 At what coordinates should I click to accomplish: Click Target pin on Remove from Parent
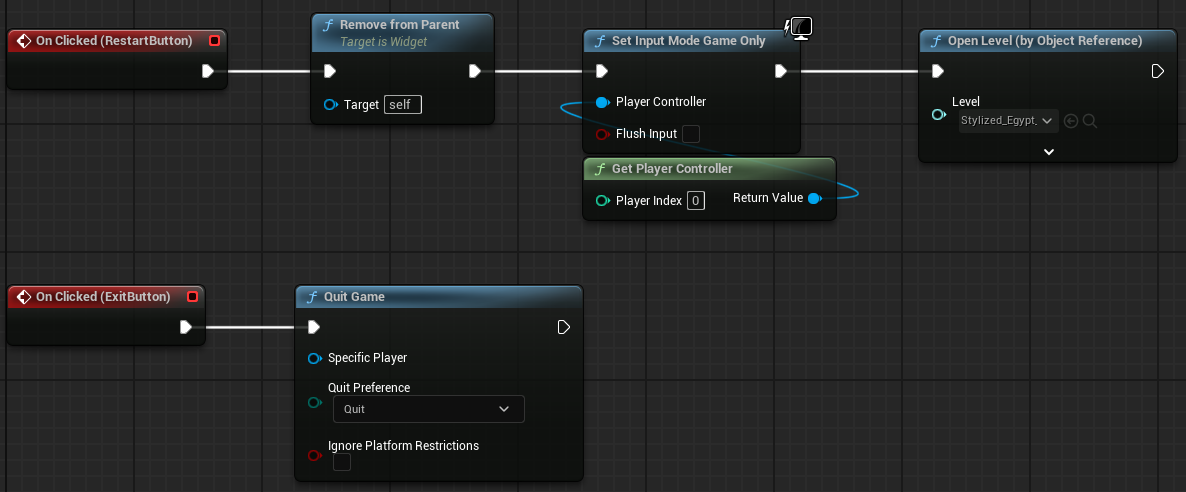point(331,104)
